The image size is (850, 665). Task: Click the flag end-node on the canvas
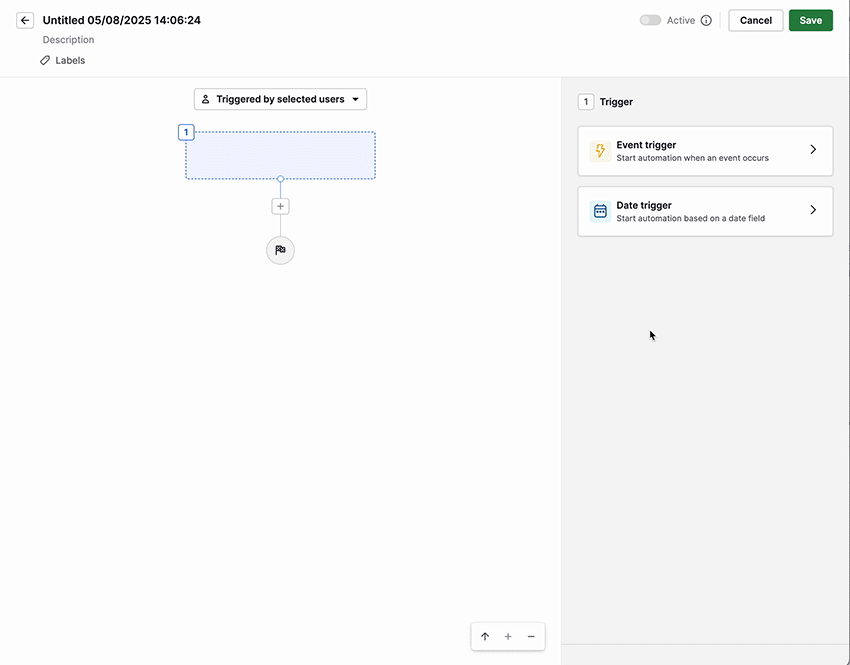pos(280,250)
